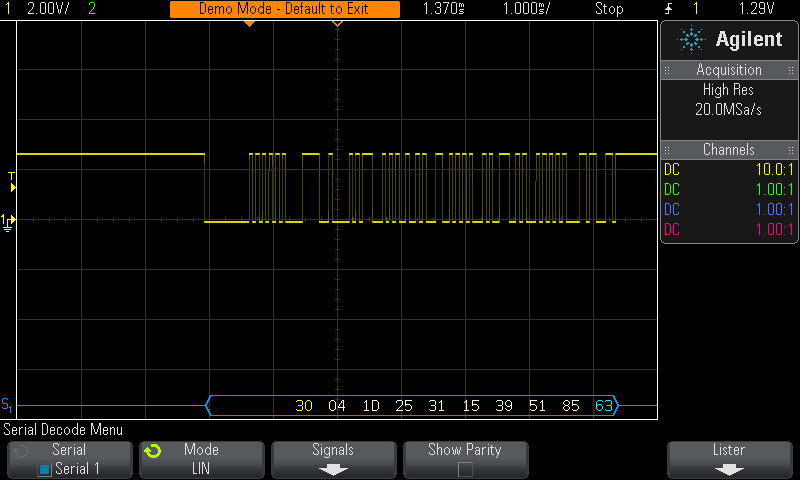The image size is (800, 480).
Task: Click the Acquisition panel right grip handle
Action: coord(791,70)
